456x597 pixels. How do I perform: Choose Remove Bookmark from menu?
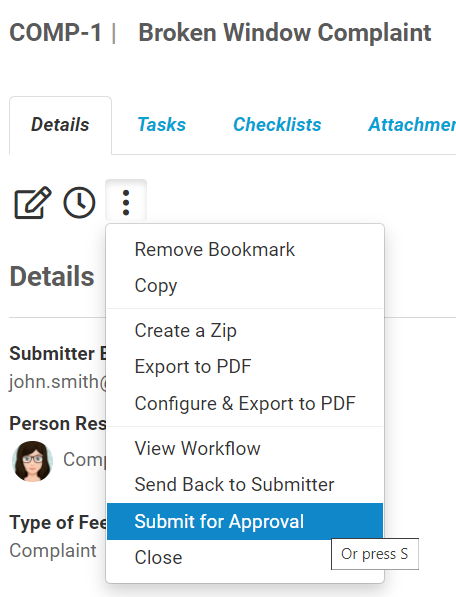pos(245,250)
